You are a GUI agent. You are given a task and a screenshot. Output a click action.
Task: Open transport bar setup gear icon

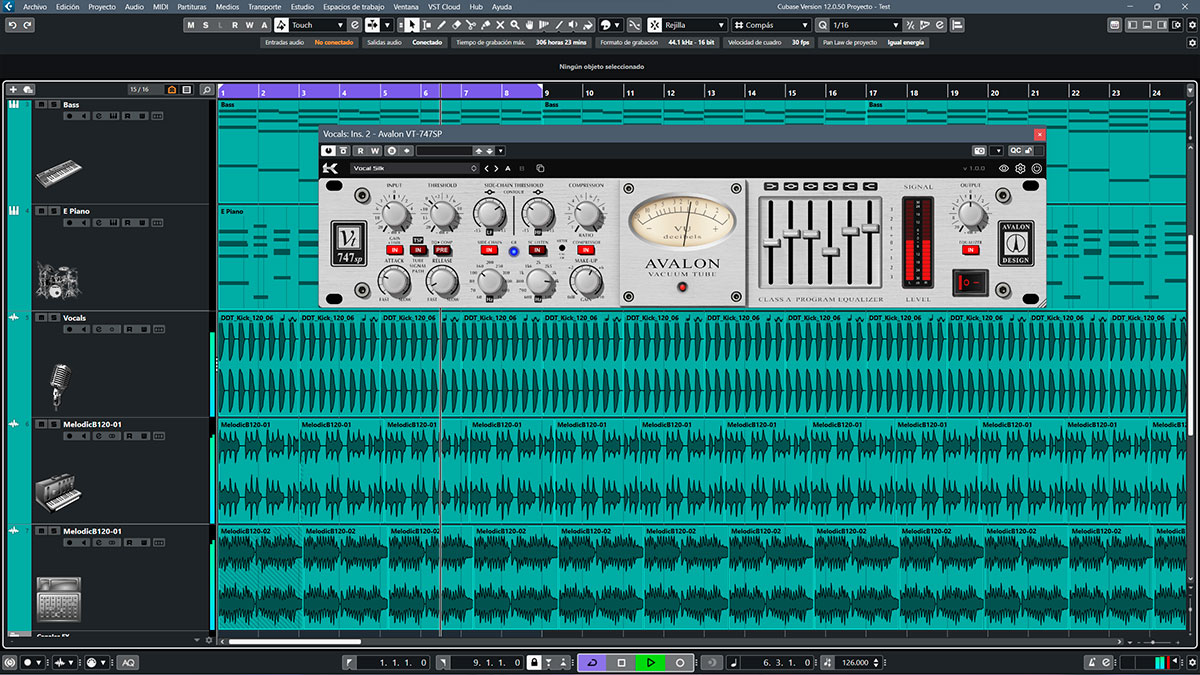tap(1192, 662)
